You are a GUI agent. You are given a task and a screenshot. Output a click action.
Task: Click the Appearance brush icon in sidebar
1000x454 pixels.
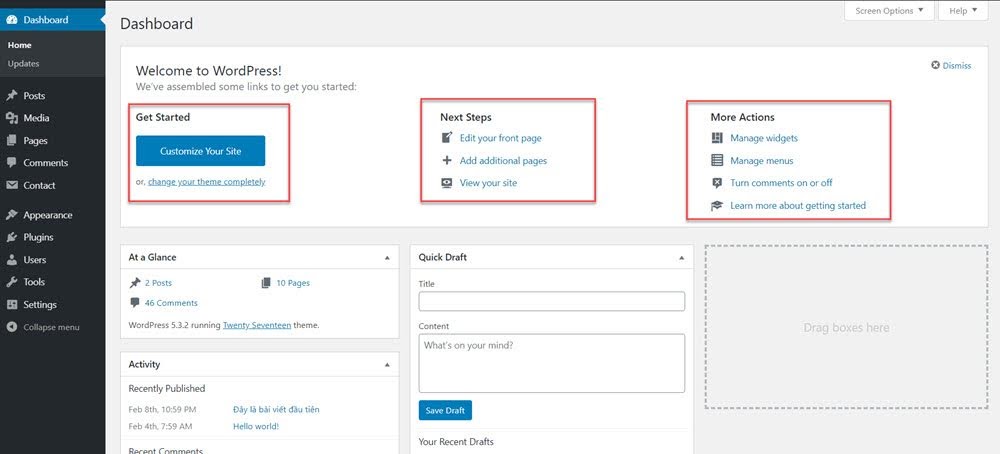(11, 215)
